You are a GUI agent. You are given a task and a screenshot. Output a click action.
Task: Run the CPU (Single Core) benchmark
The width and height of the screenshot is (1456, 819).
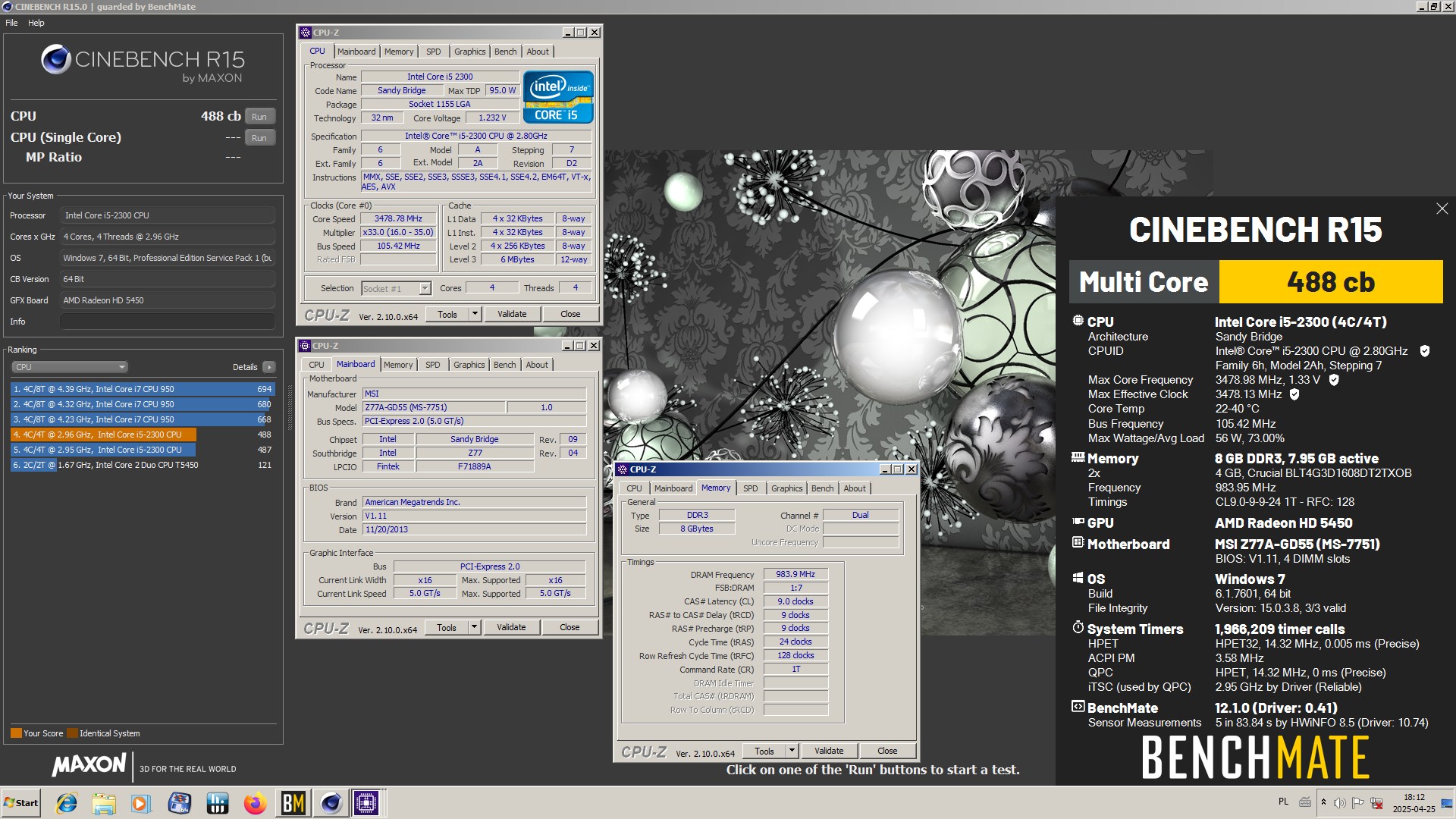[x=259, y=138]
